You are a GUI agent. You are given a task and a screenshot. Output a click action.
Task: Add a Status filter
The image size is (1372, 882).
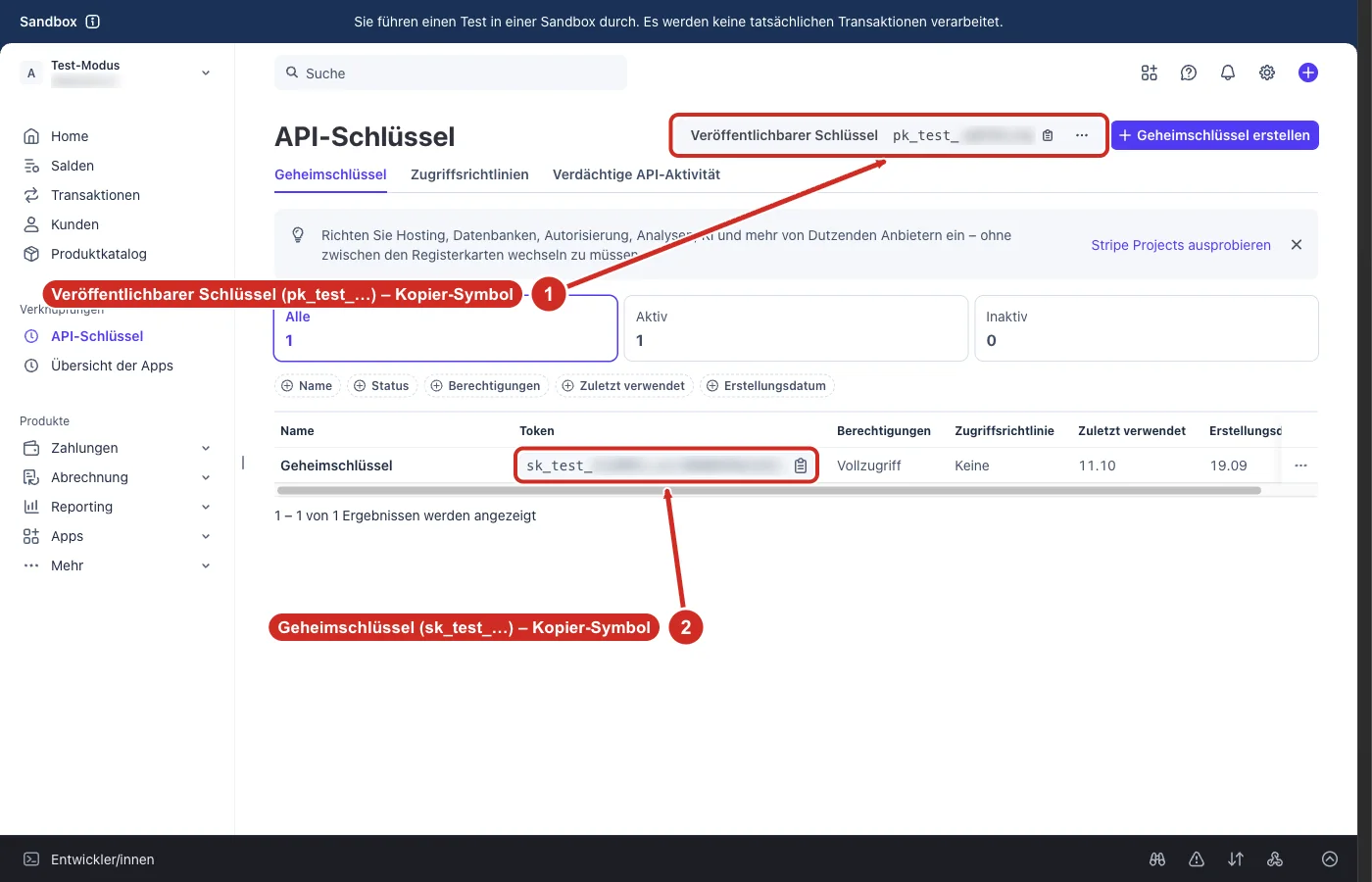[381, 386]
